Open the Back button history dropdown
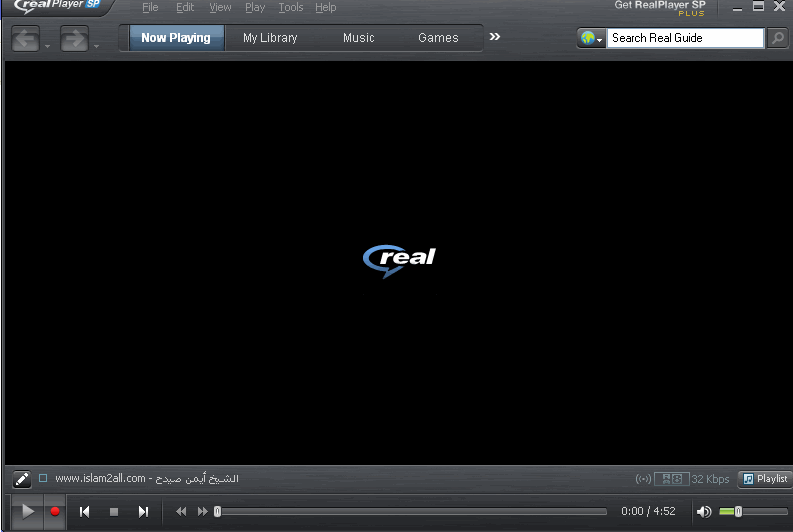This screenshot has width=793, height=532. point(47,47)
